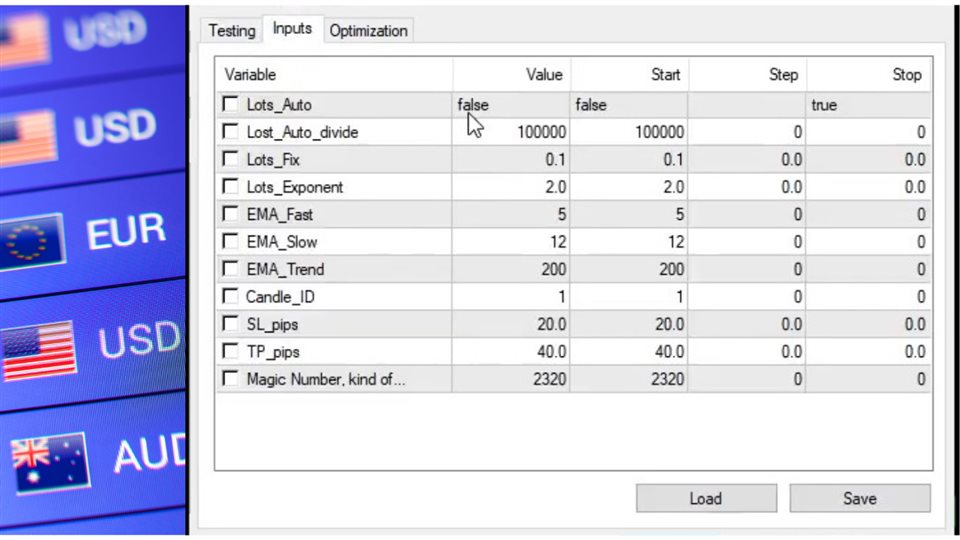Image resolution: width=960 pixels, height=540 pixels.
Task: Open the Optimization tab
Action: click(368, 31)
